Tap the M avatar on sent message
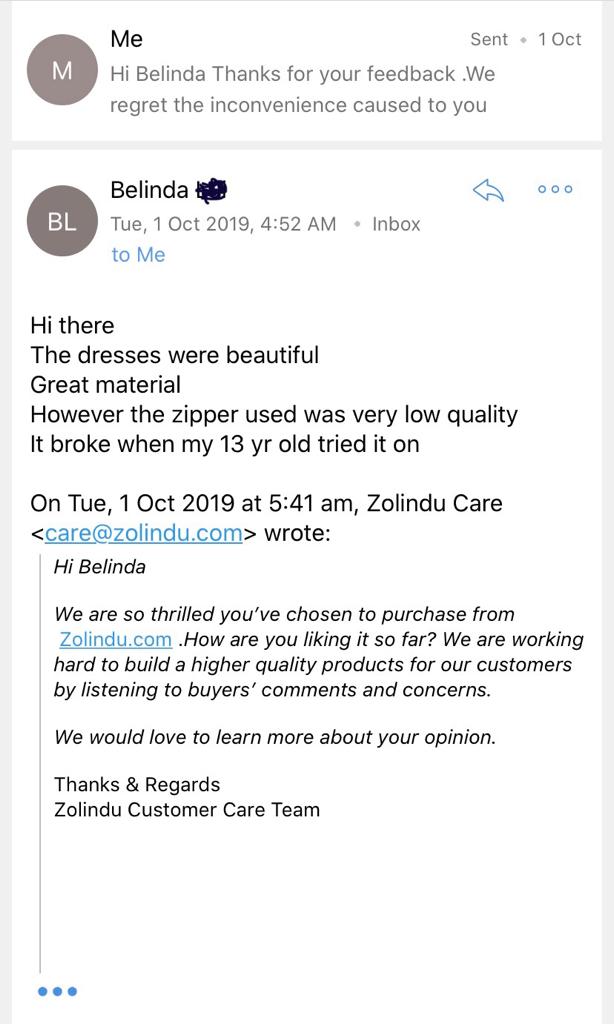The height and width of the screenshot is (1024, 614). click(62, 70)
